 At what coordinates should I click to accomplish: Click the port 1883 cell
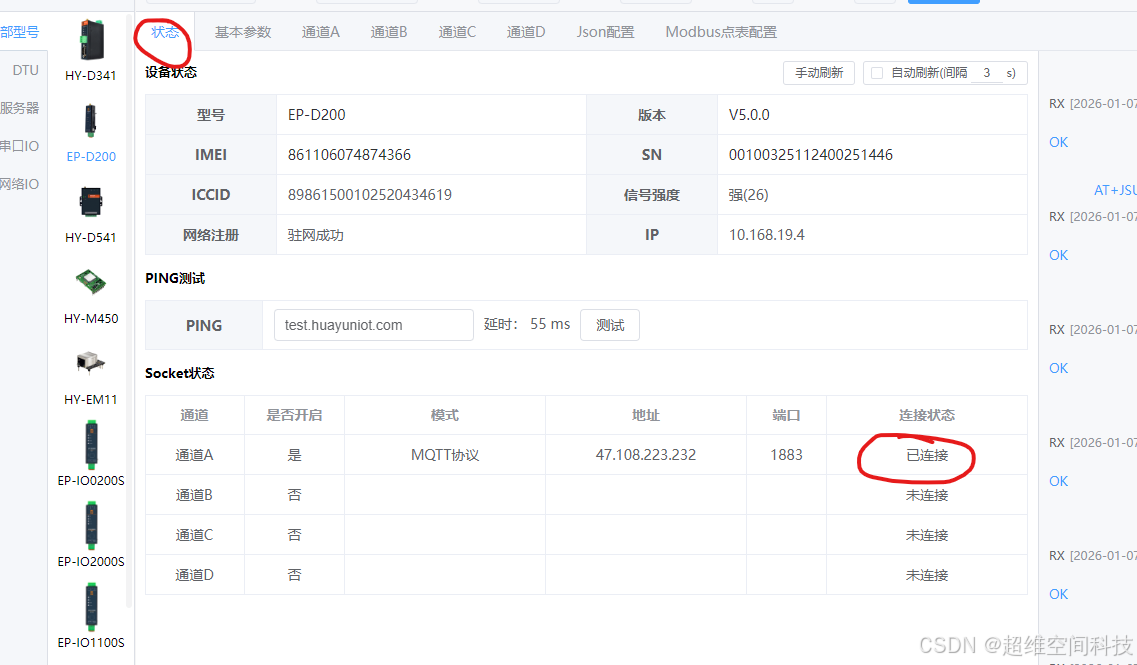point(787,455)
